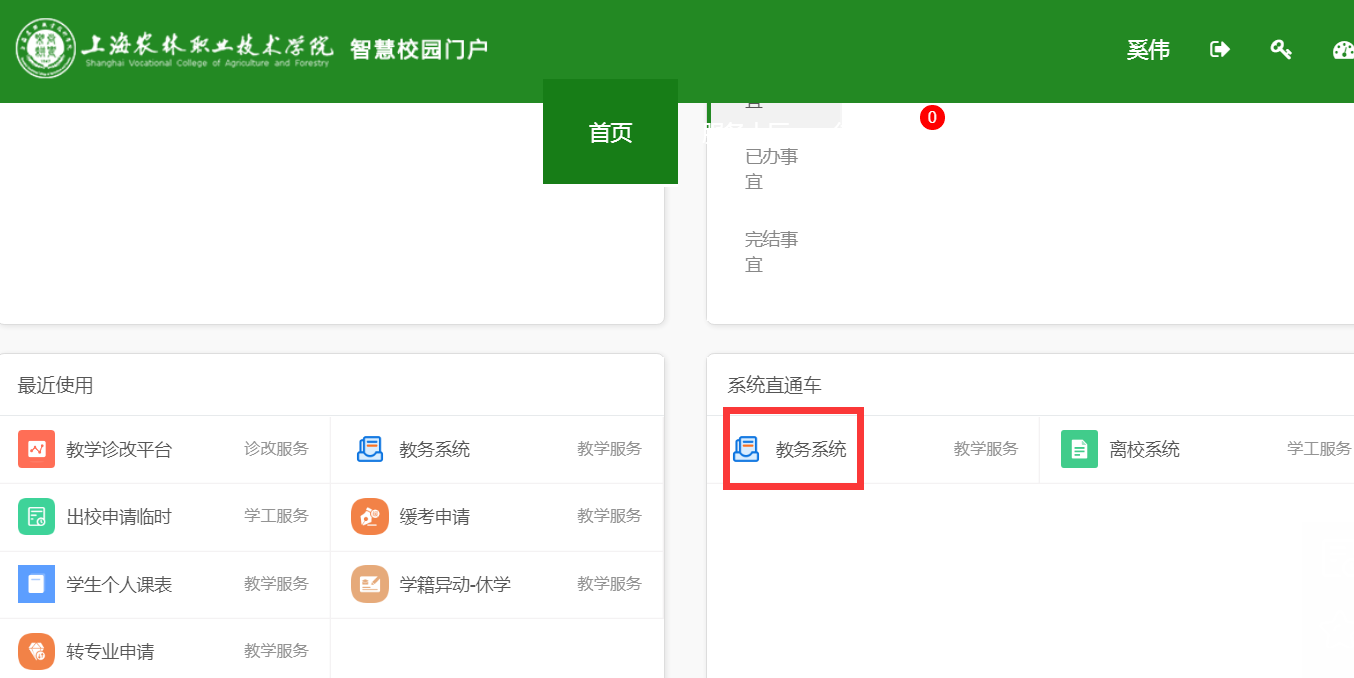
Task: Click the 离校系统 green document icon
Action: (1079, 449)
